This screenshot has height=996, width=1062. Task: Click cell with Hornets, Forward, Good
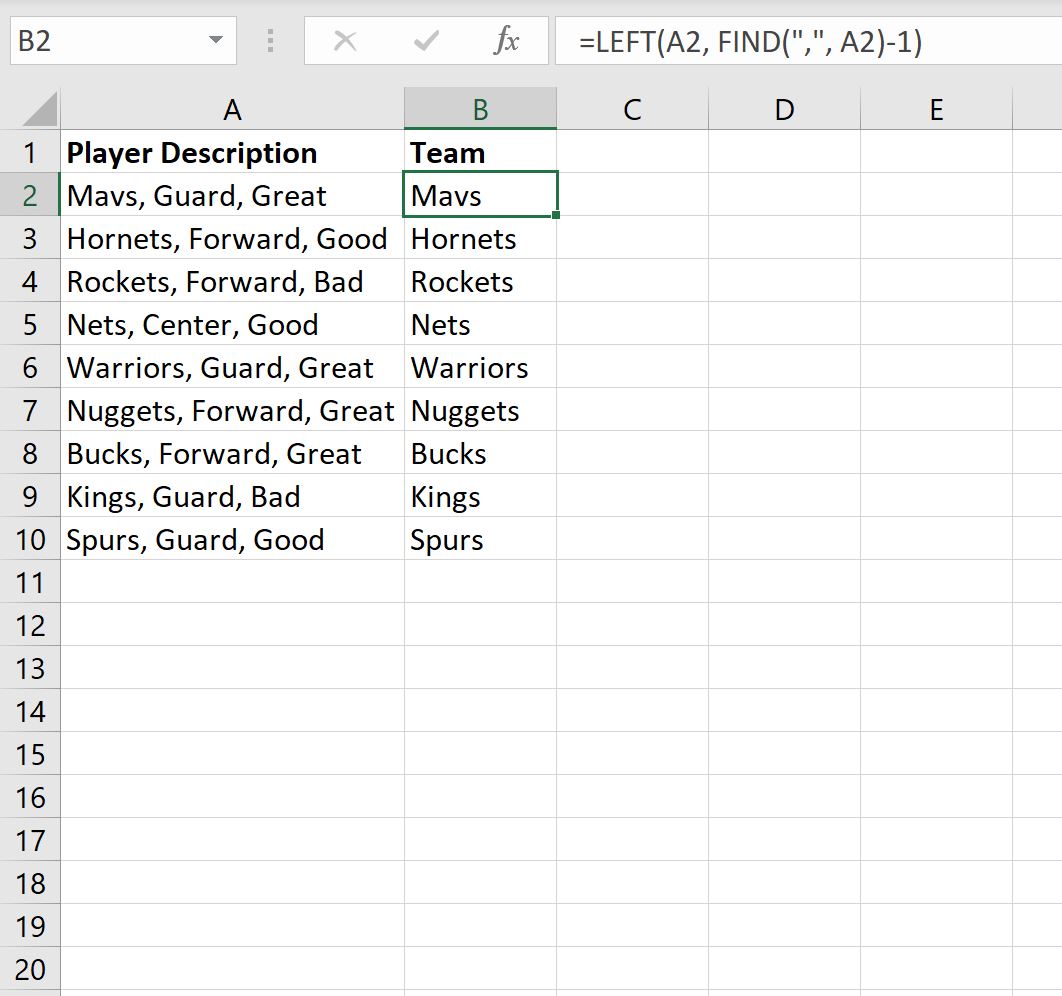coord(232,238)
